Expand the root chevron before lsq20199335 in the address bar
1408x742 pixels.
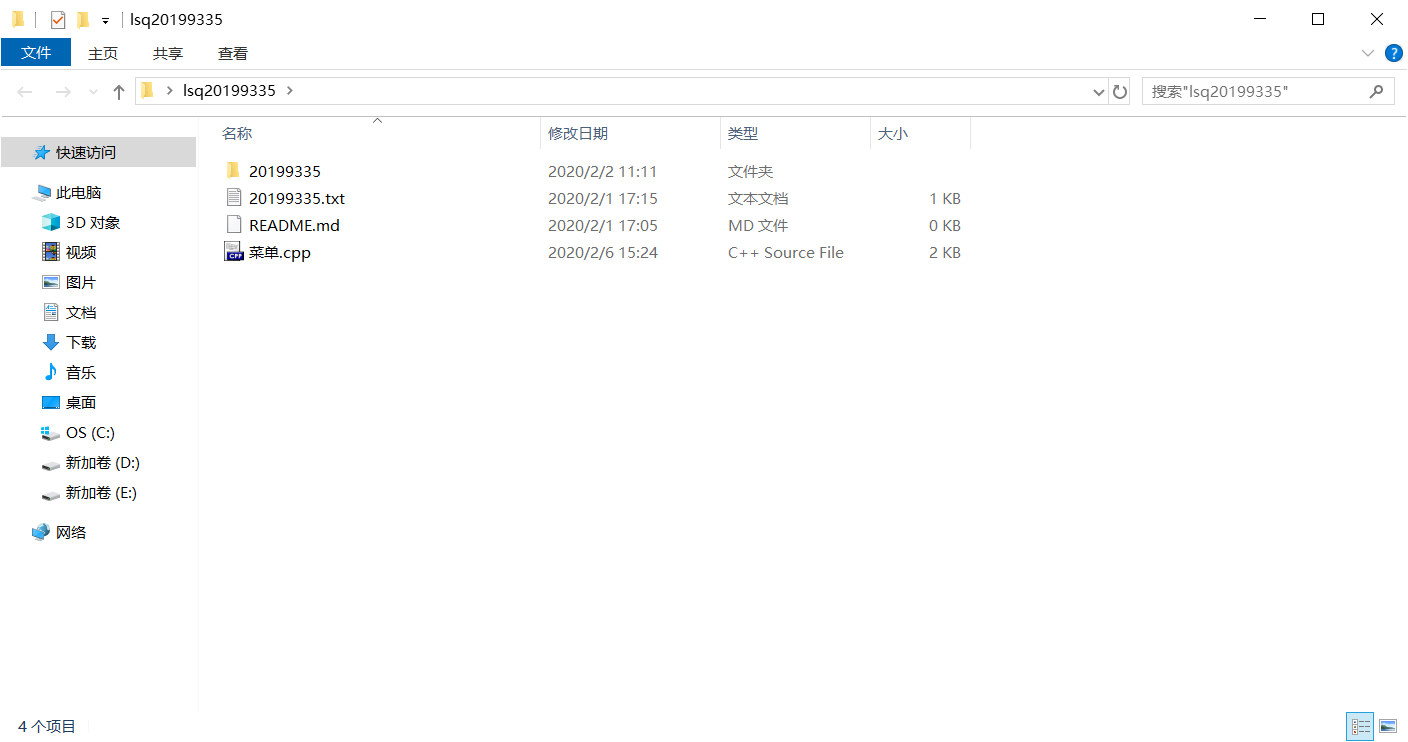(x=170, y=90)
